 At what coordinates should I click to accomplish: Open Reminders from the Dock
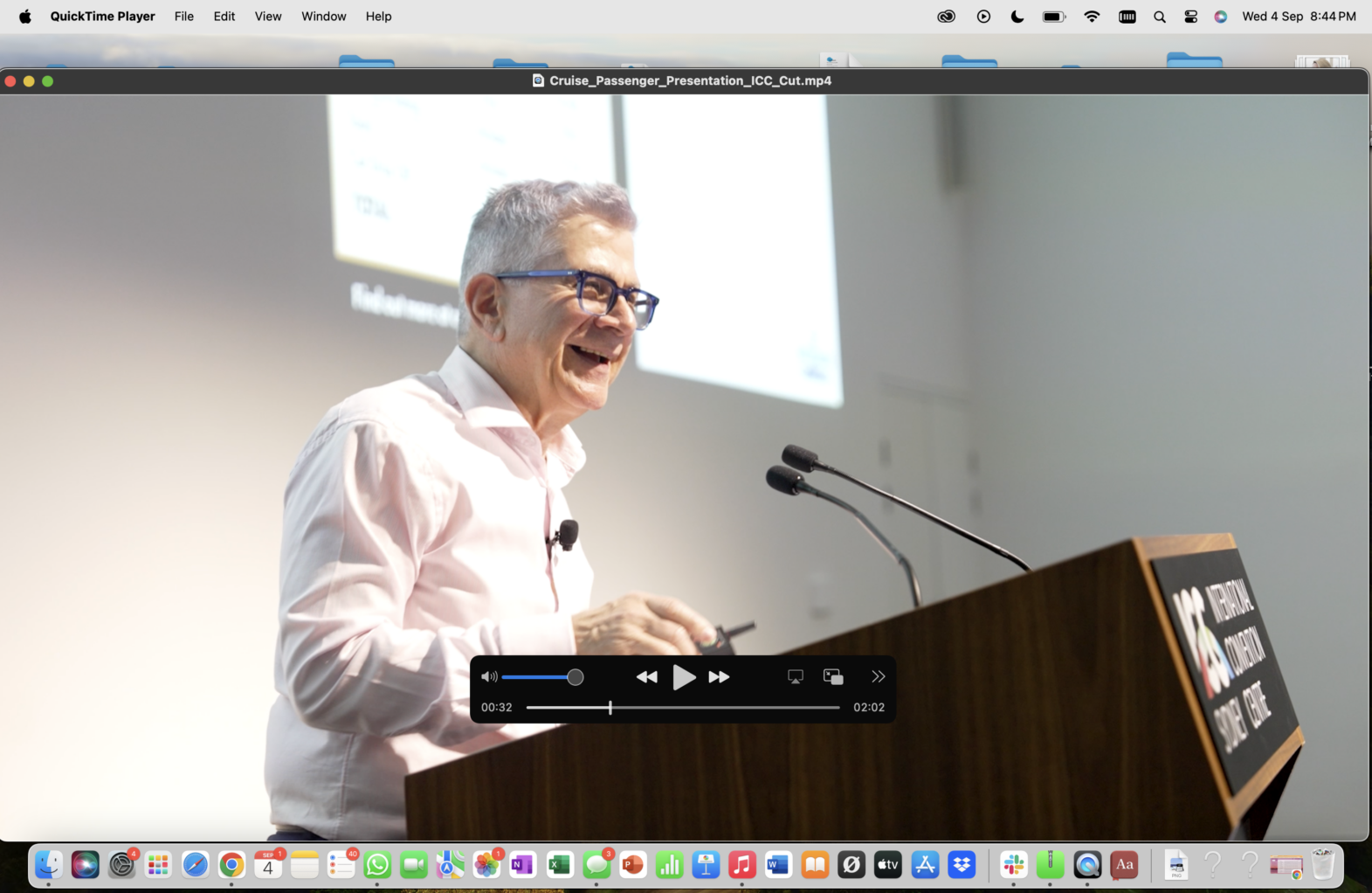click(341, 865)
